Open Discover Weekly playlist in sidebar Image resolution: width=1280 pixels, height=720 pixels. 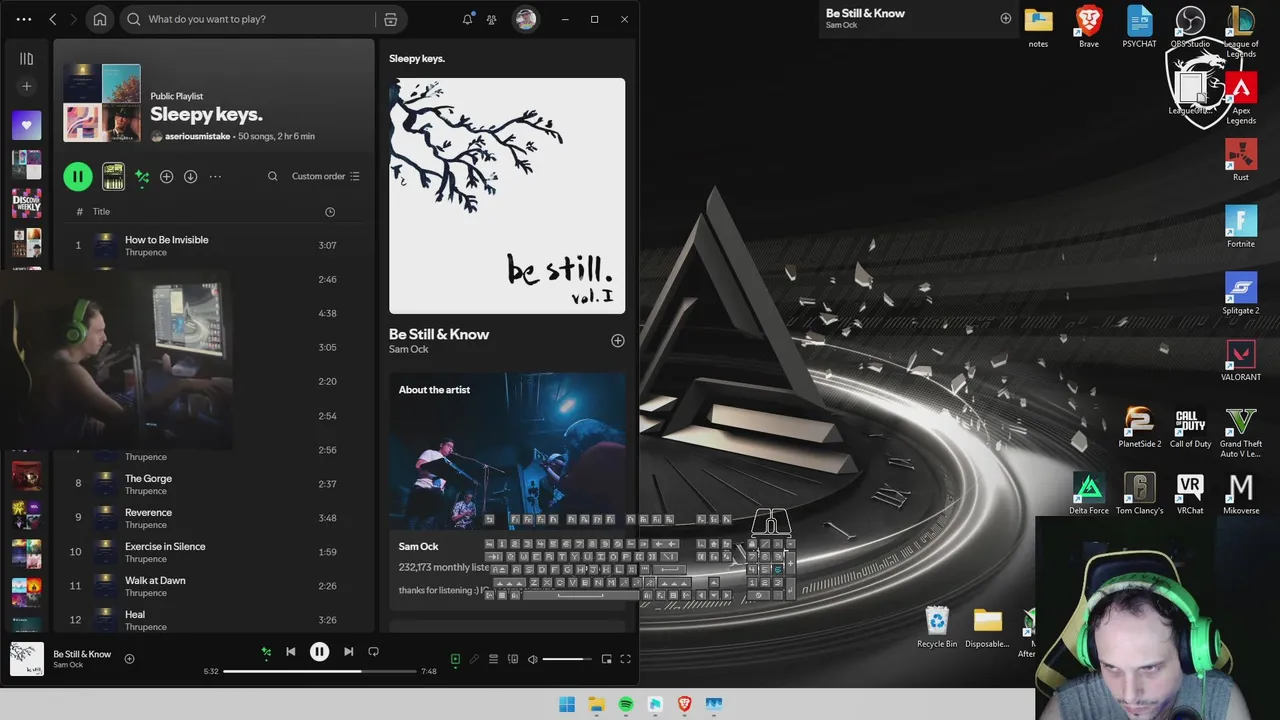(x=26, y=202)
